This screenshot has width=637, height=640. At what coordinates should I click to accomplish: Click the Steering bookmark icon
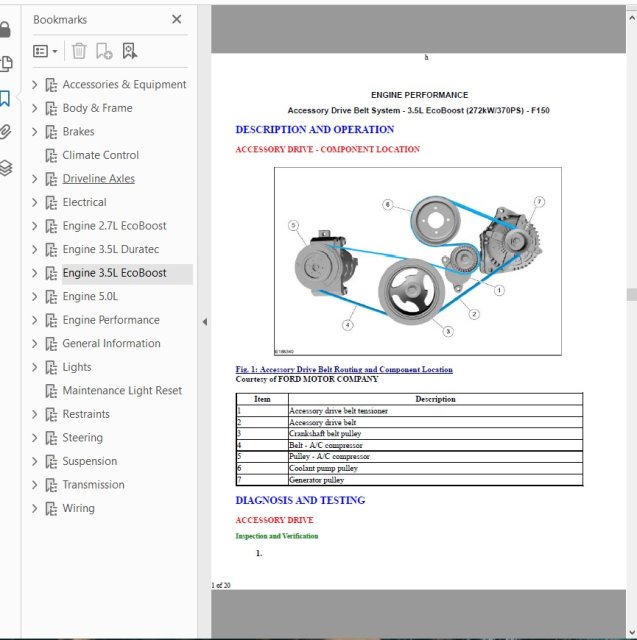[51, 438]
